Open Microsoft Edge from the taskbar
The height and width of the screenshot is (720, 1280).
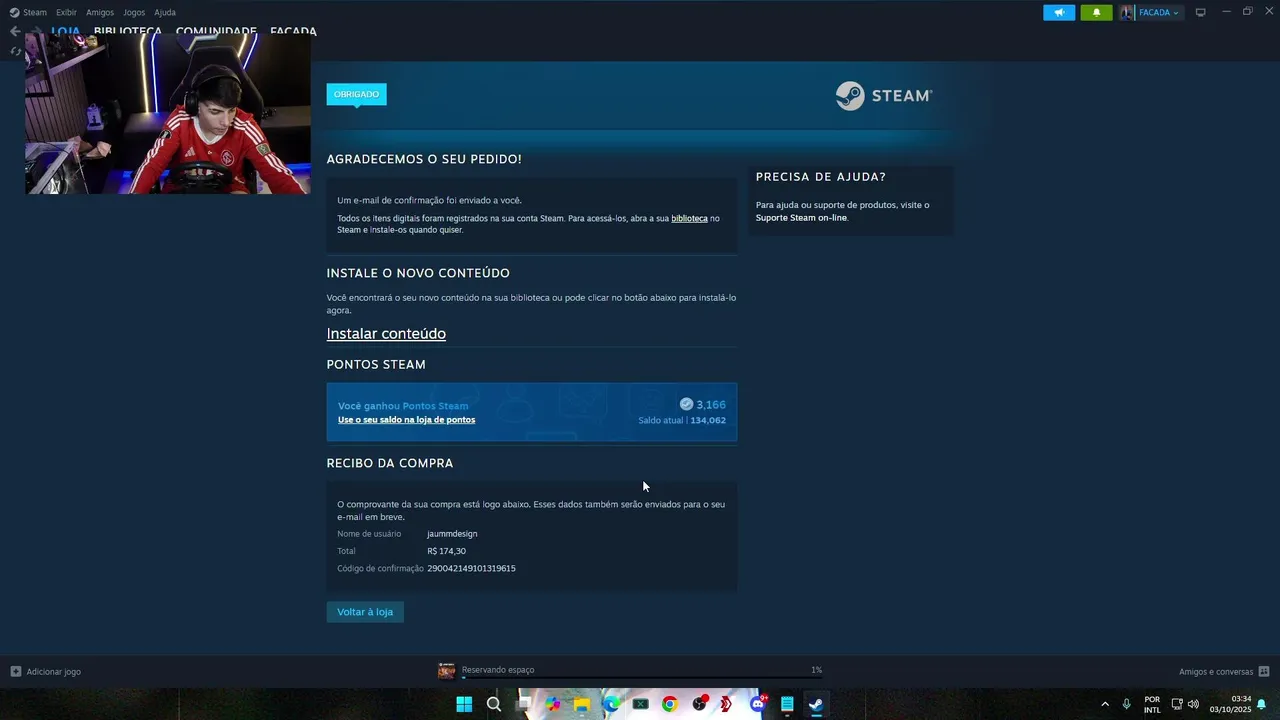[x=611, y=704]
